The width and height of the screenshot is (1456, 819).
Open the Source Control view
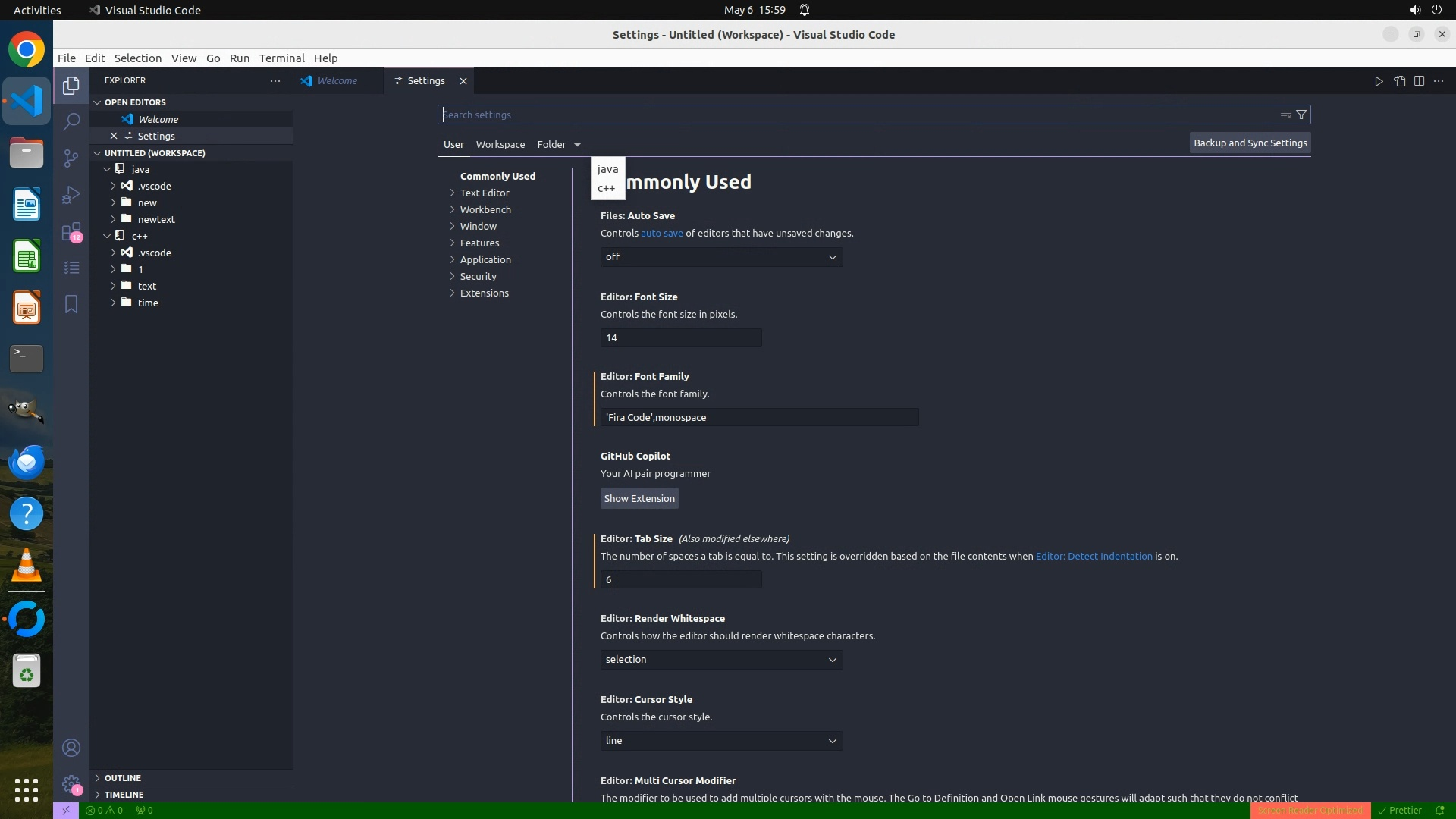click(71, 158)
